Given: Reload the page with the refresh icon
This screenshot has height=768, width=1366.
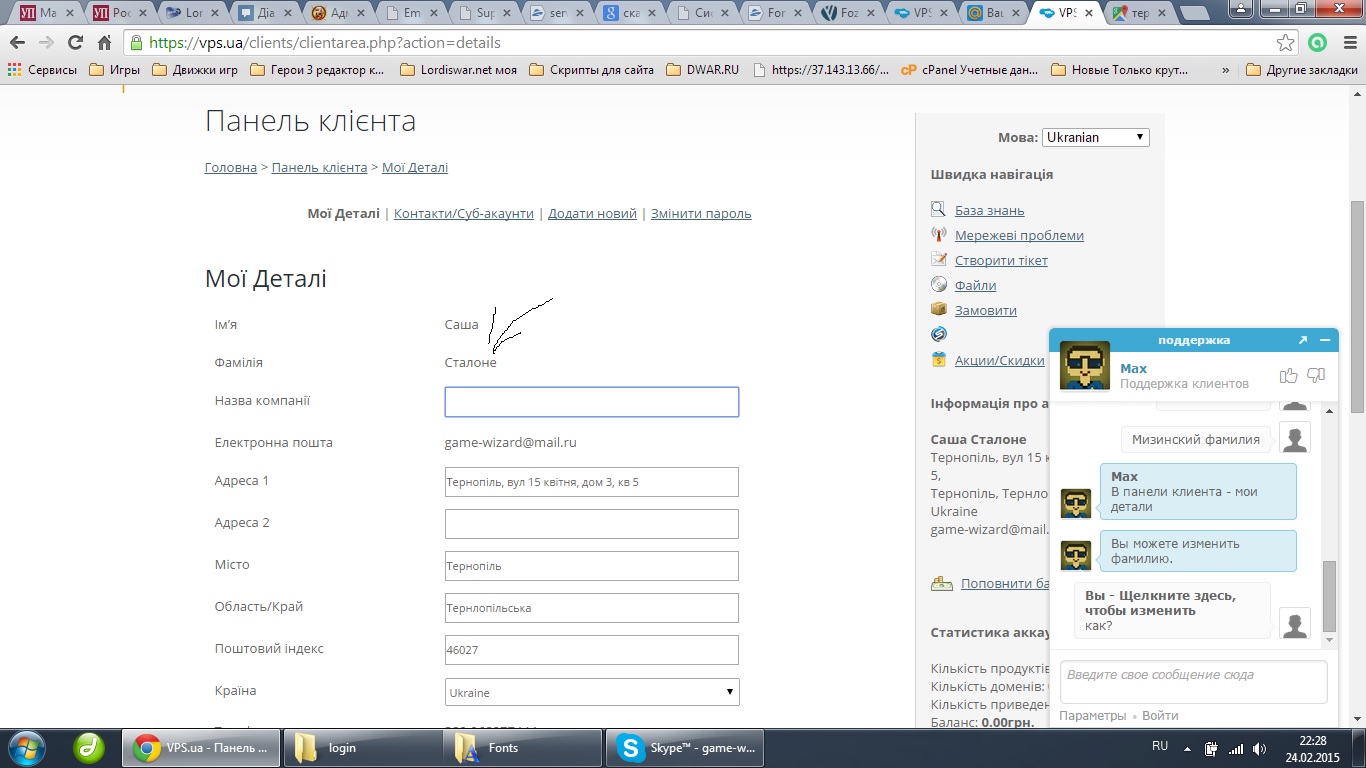Looking at the screenshot, I should 75,43.
